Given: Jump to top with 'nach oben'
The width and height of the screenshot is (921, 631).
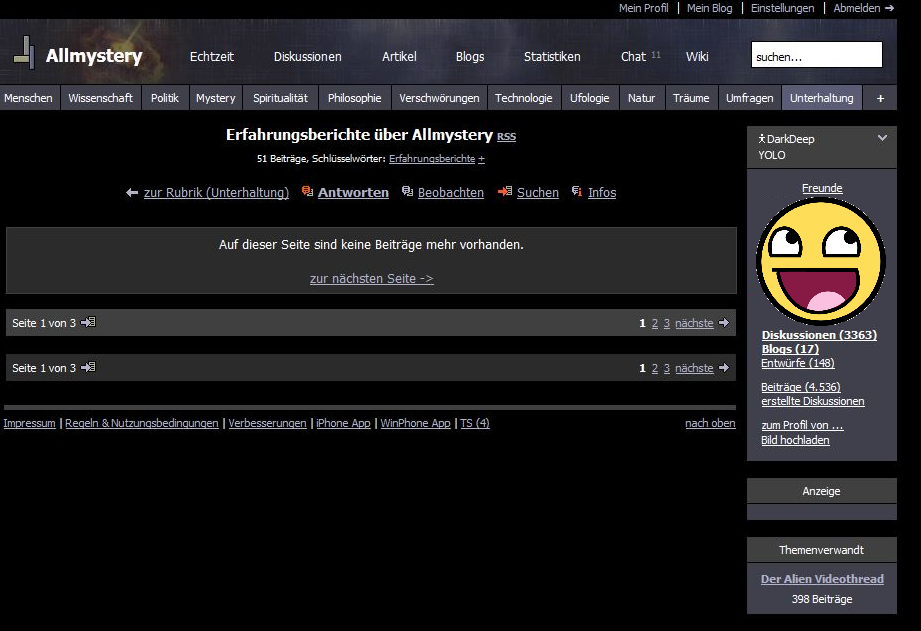Looking at the screenshot, I should (x=710, y=423).
